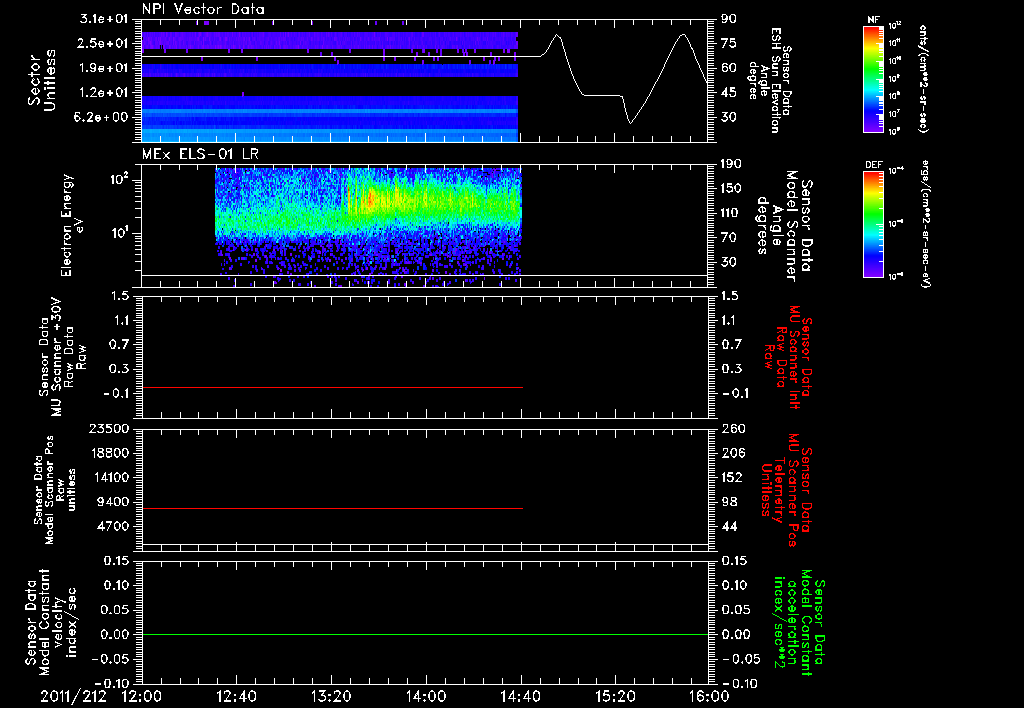1024x708 pixels.
Task: Select the green constant velocity line
Action: (x=425, y=634)
